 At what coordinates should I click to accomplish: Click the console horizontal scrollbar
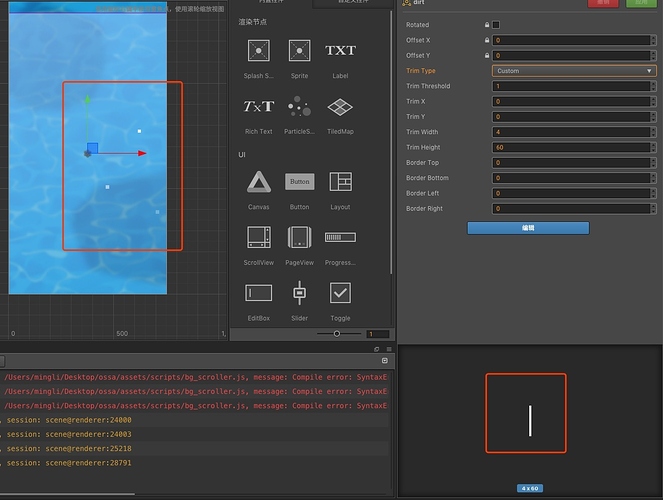tap(68, 494)
